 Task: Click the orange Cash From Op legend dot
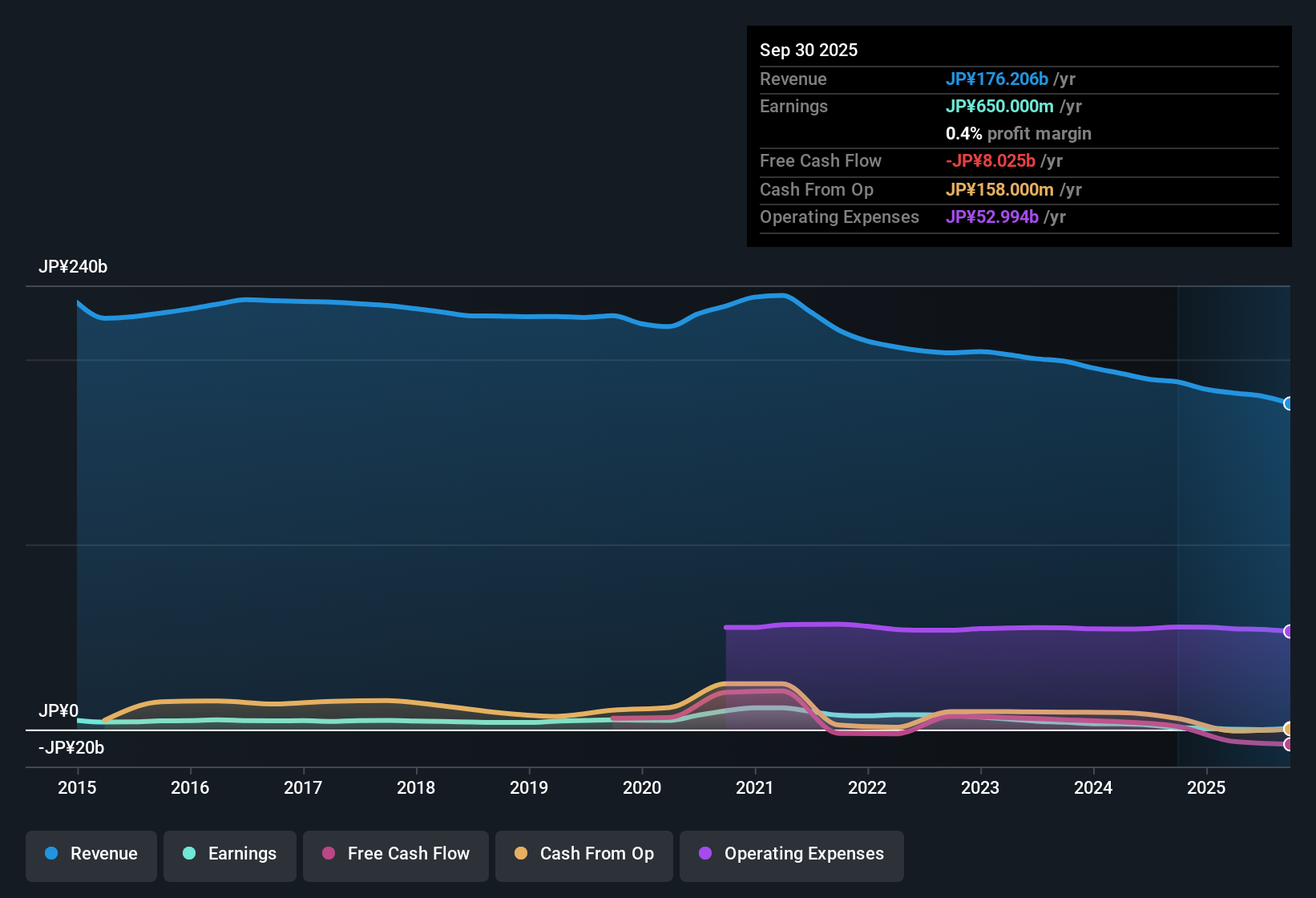pyautogui.click(x=520, y=854)
